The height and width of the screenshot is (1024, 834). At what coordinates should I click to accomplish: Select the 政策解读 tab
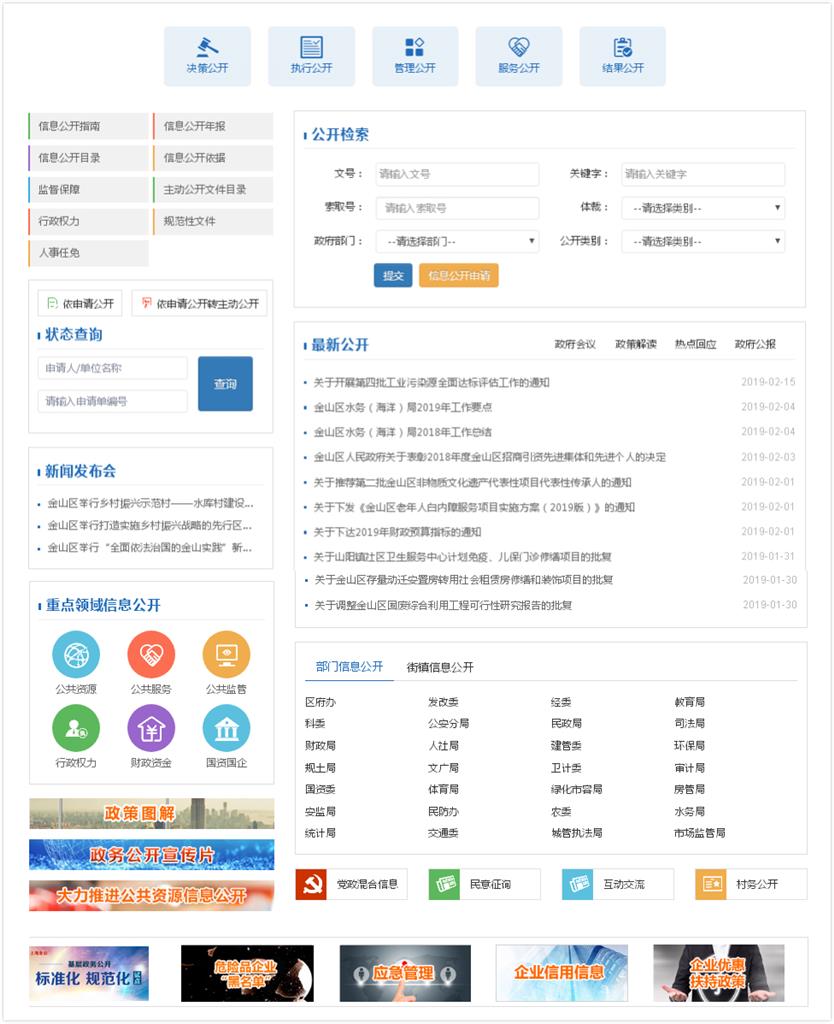point(636,344)
